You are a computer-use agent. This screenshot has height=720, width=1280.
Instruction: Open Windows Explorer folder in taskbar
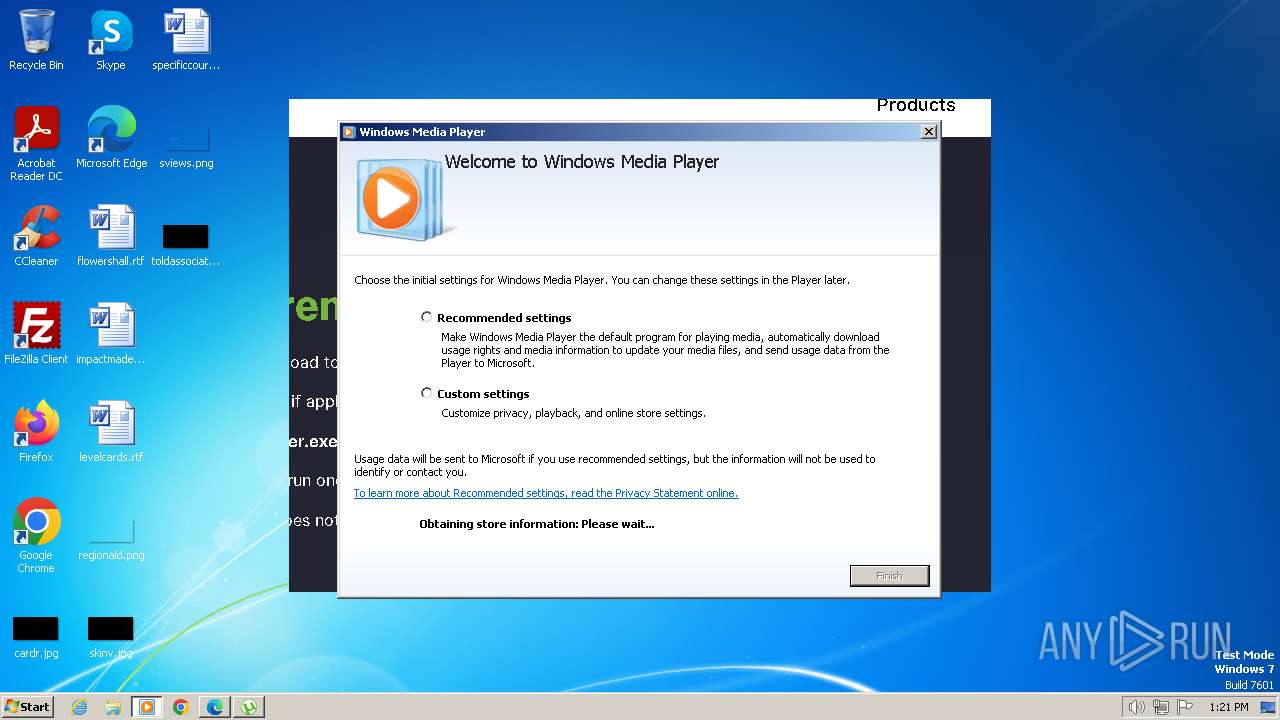pyautogui.click(x=113, y=707)
